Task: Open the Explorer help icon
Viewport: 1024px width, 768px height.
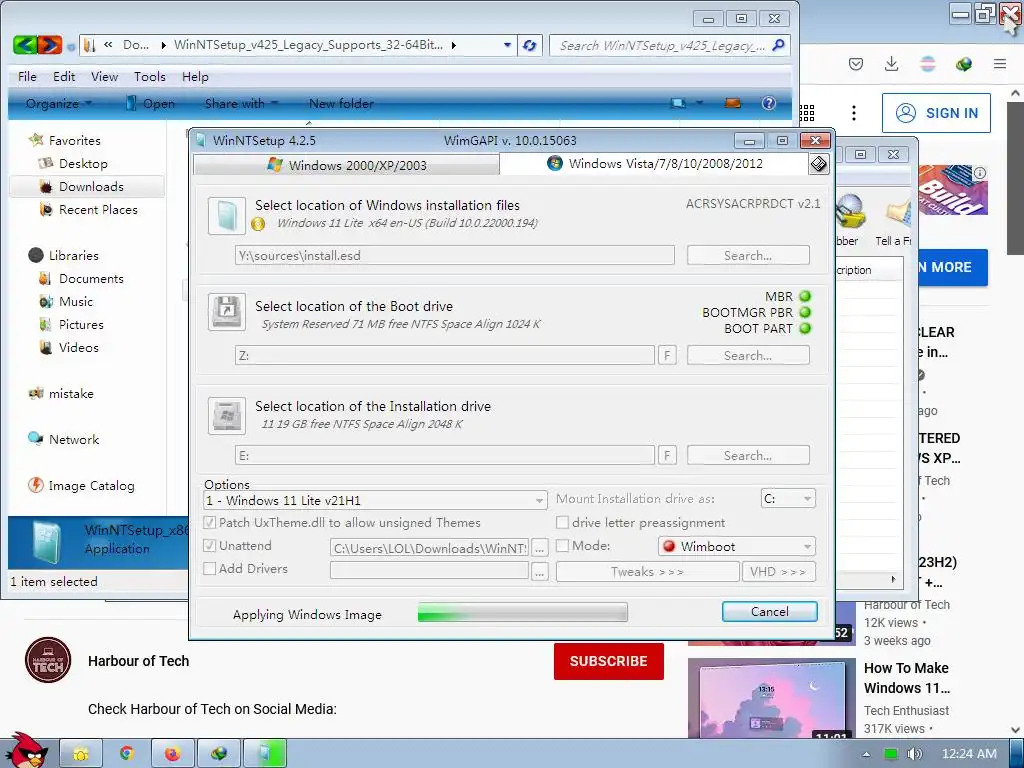Action: click(x=769, y=103)
